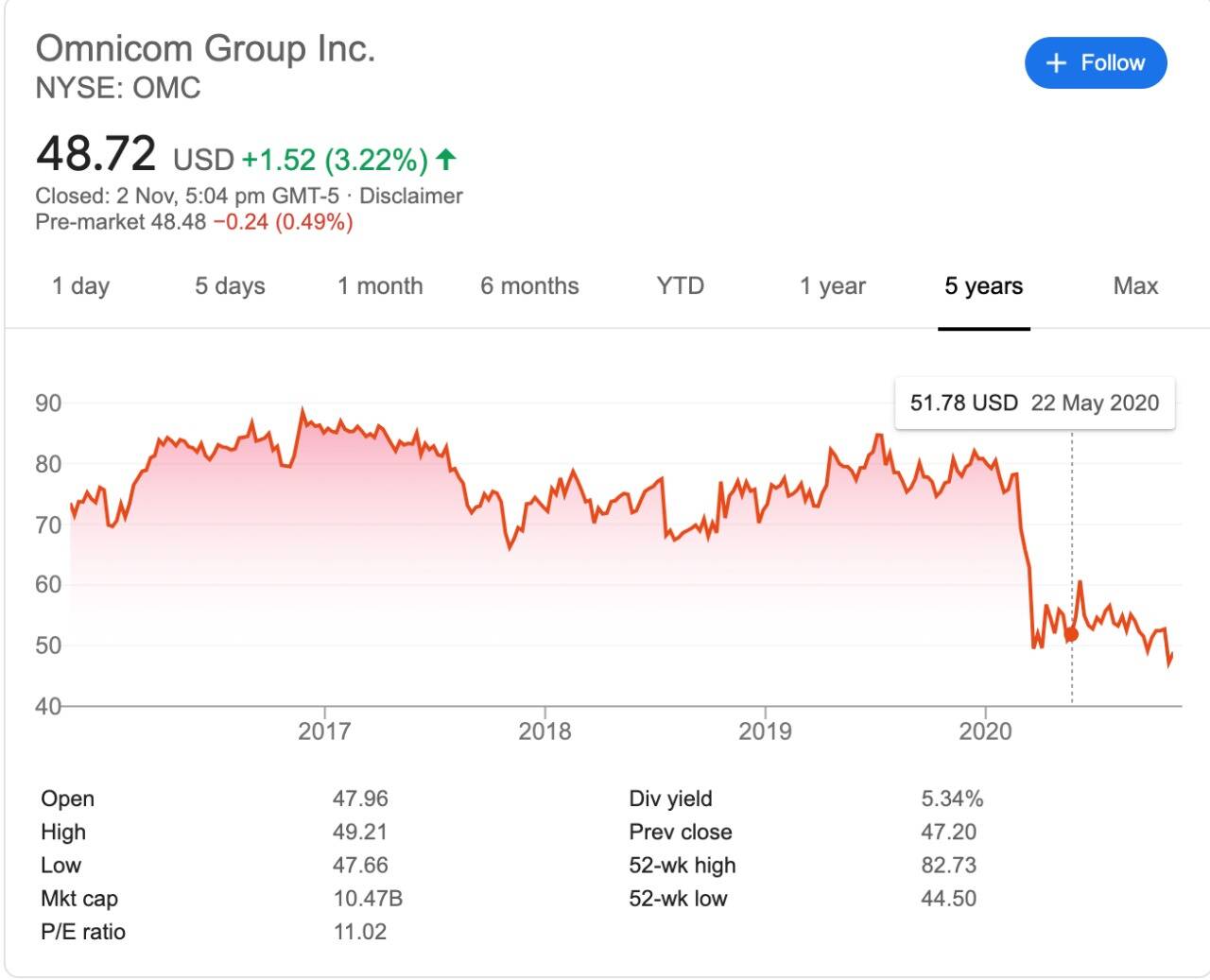1210x980 pixels.
Task: Switch to the 1 day tab
Action: point(80,286)
